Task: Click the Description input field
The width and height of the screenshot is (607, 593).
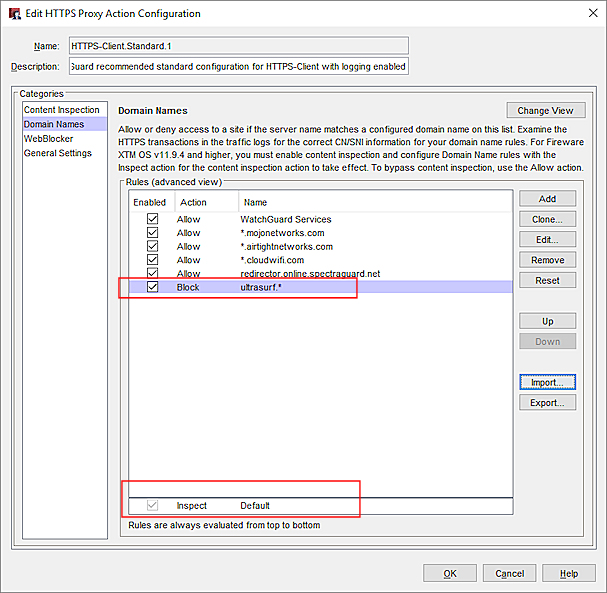Action: tap(238, 67)
